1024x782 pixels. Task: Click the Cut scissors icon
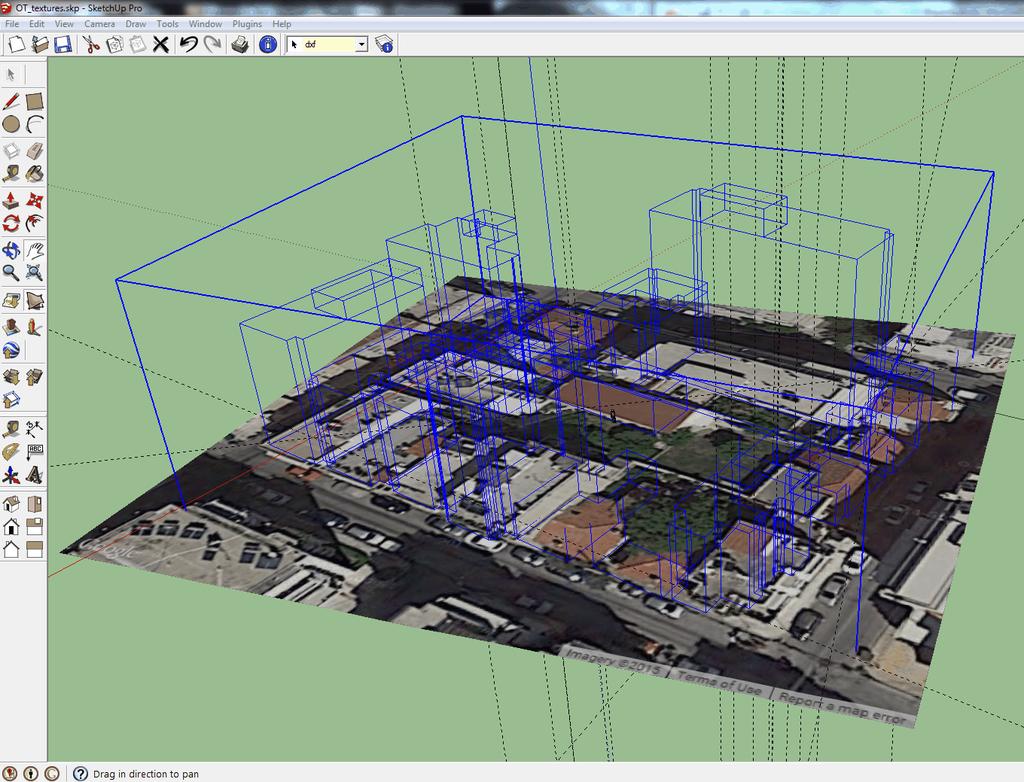pos(90,44)
